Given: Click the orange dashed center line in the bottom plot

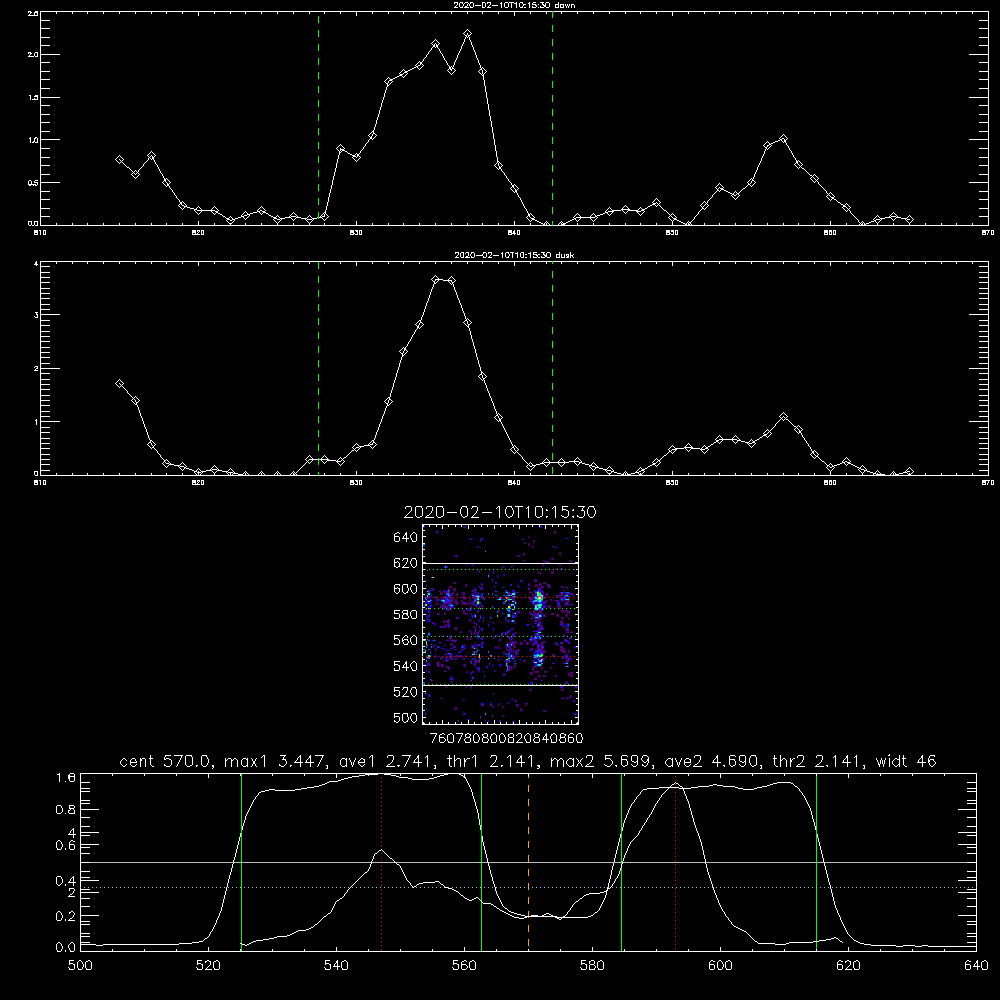Looking at the screenshot, I should [x=528, y=862].
